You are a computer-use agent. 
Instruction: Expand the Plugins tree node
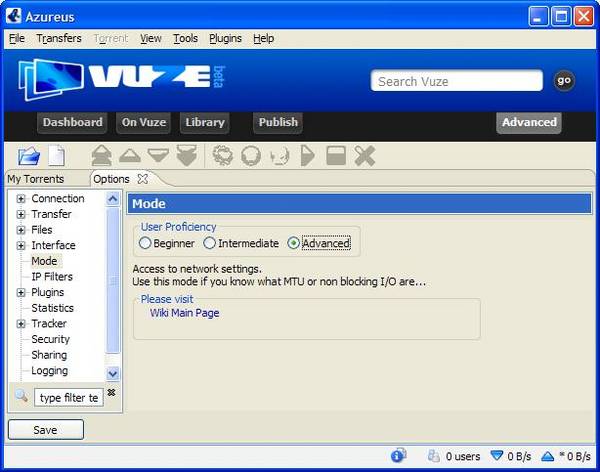pyautogui.click(x=21, y=292)
